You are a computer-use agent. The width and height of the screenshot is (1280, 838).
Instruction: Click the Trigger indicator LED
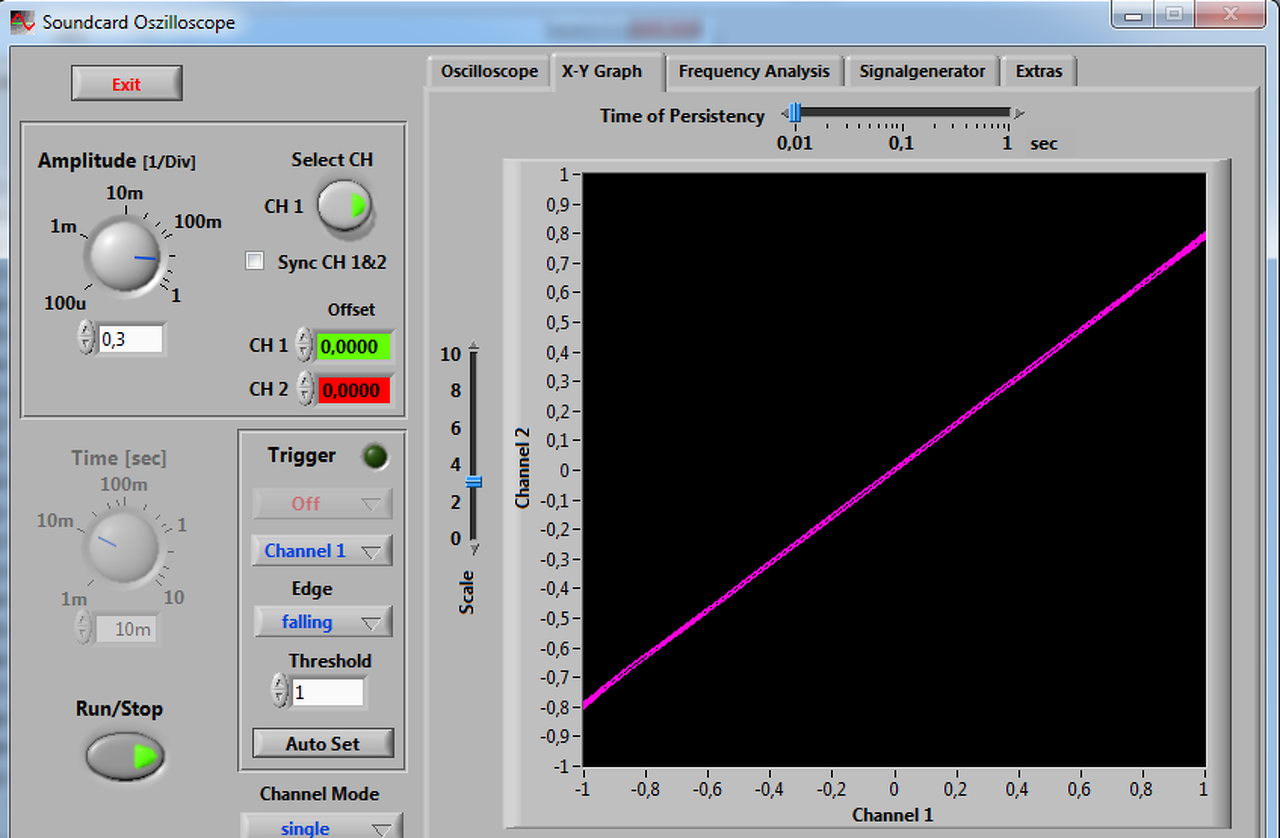[375, 456]
